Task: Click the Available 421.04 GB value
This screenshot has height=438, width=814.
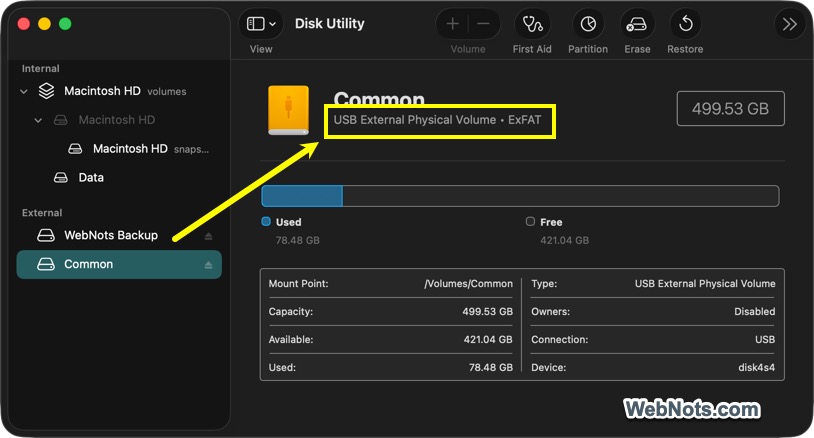Action: [488, 340]
